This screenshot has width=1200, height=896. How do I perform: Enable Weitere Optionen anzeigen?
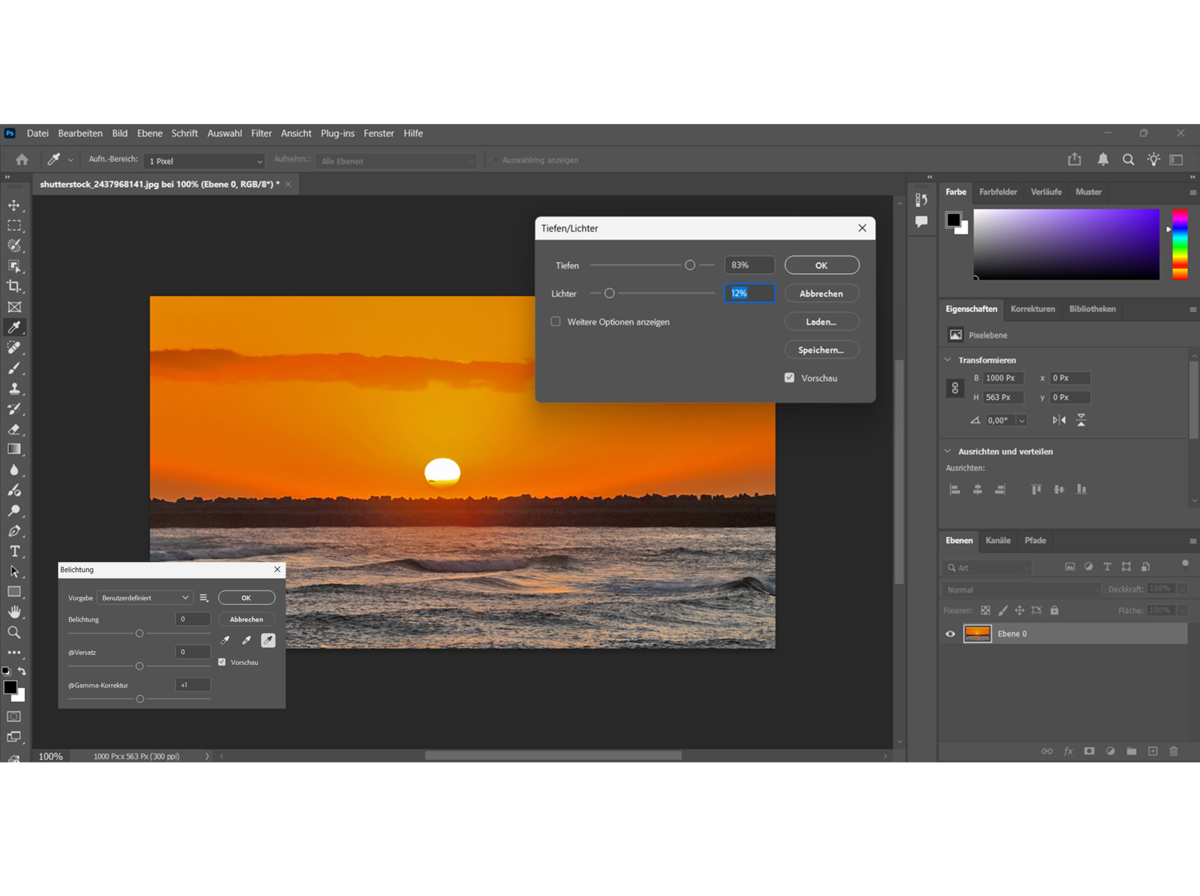coord(556,321)
